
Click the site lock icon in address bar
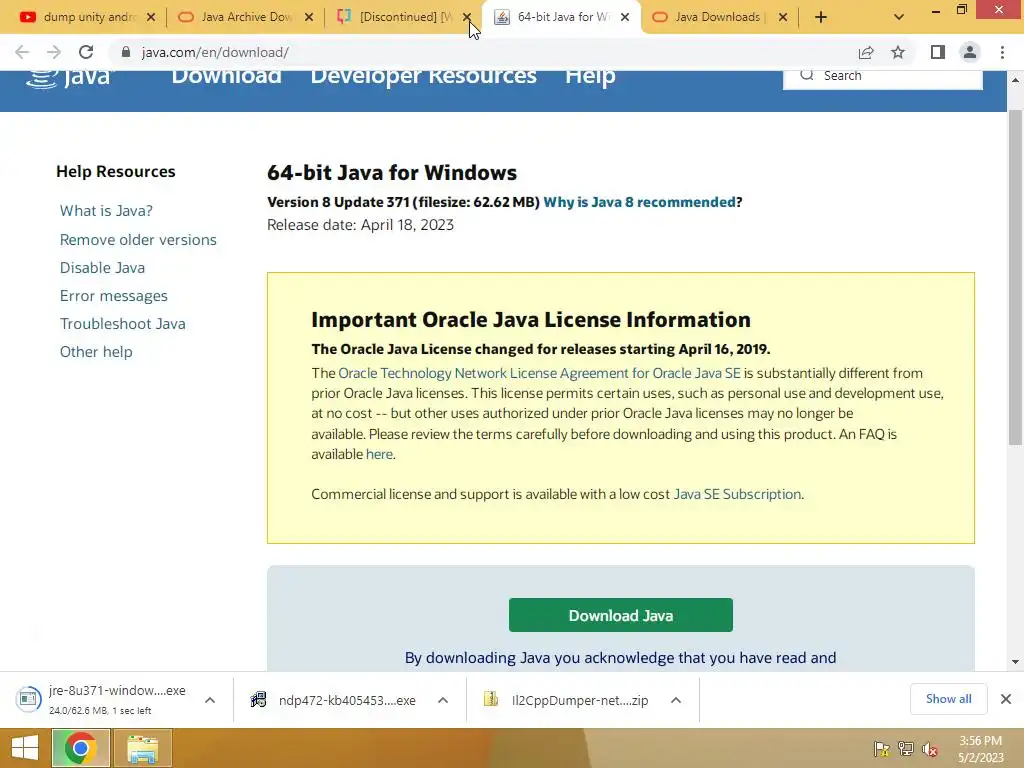coord(126,52)
